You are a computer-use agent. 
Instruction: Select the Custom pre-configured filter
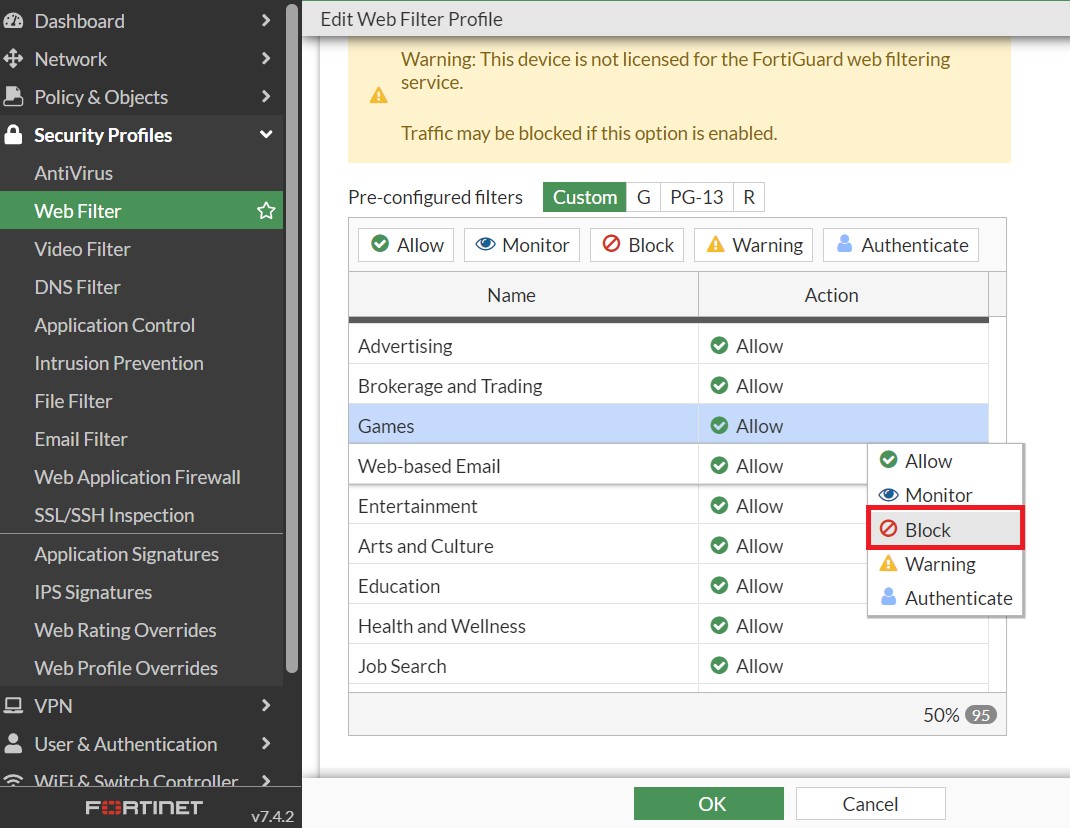pyautogui.click(x=585, y=197)
